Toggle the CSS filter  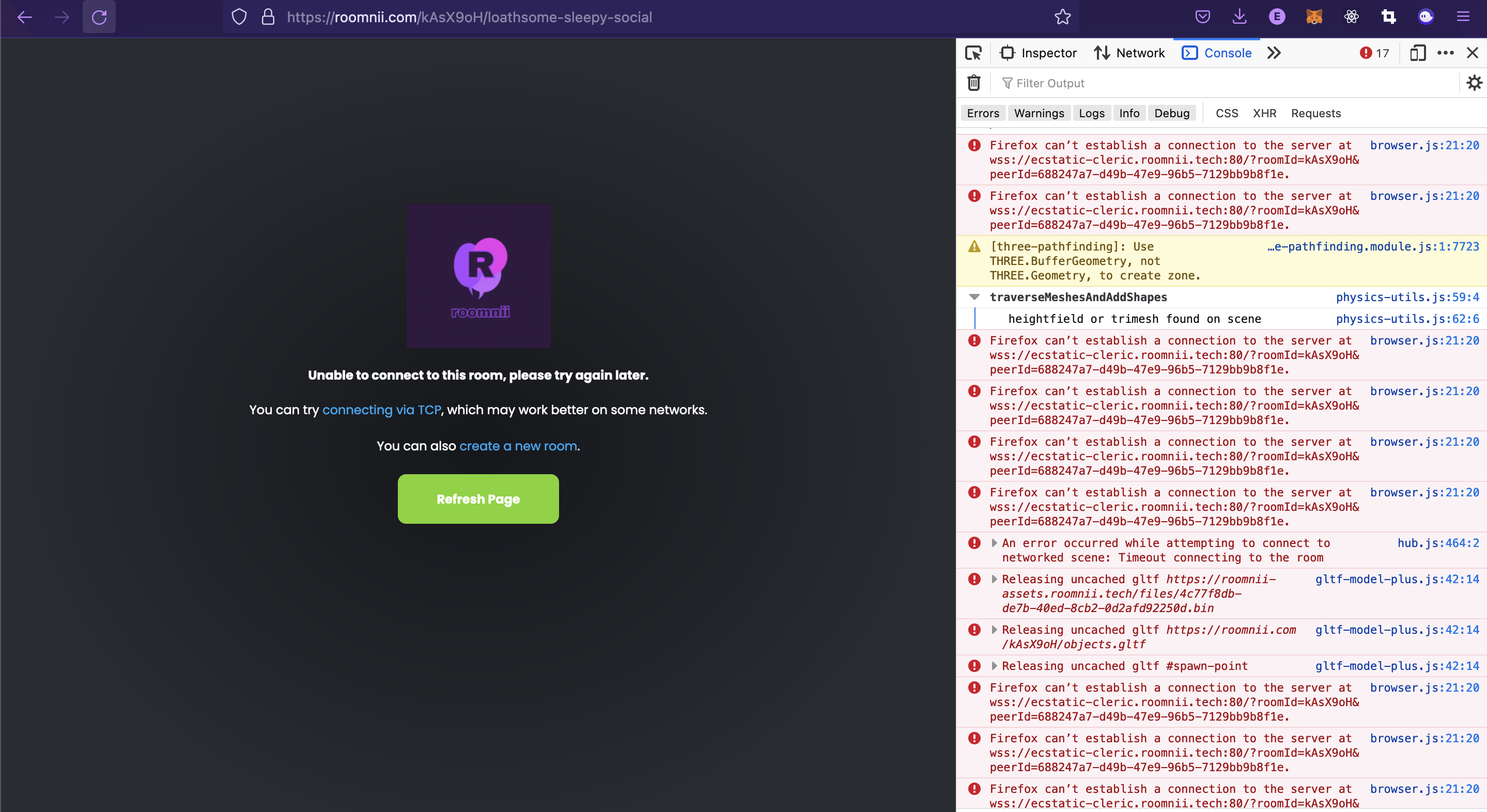1227,113
